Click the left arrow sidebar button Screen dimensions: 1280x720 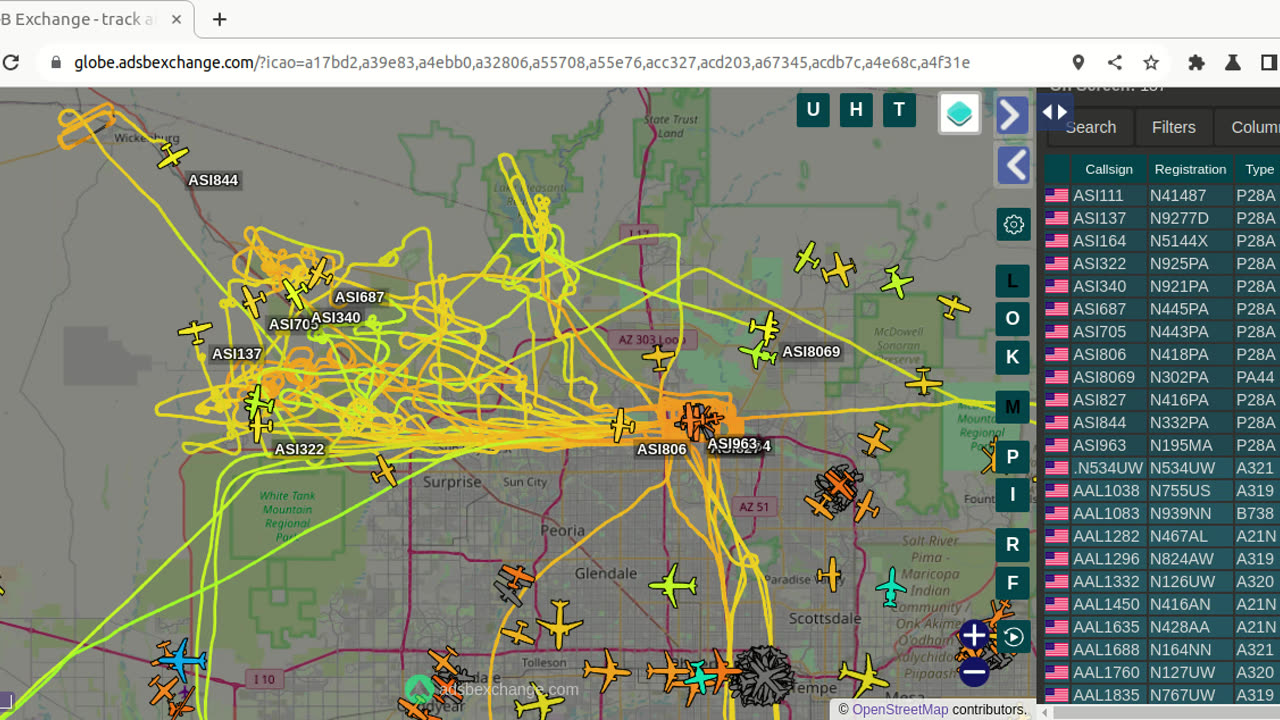[1012, 165]
